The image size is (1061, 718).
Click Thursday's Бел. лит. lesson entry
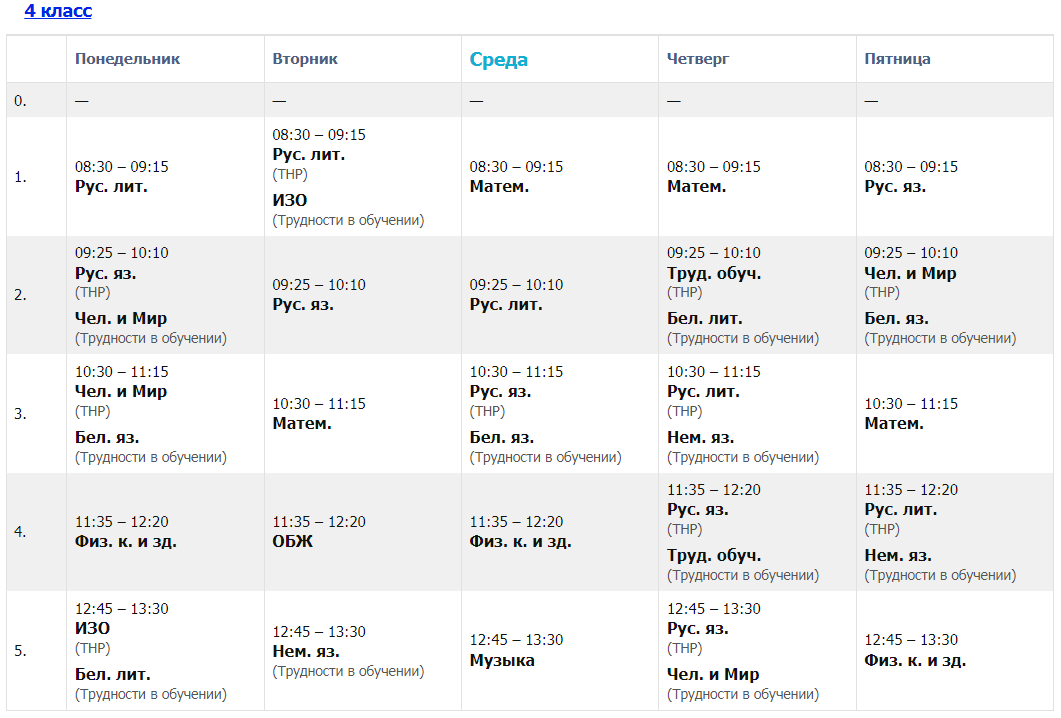[705, 319]
